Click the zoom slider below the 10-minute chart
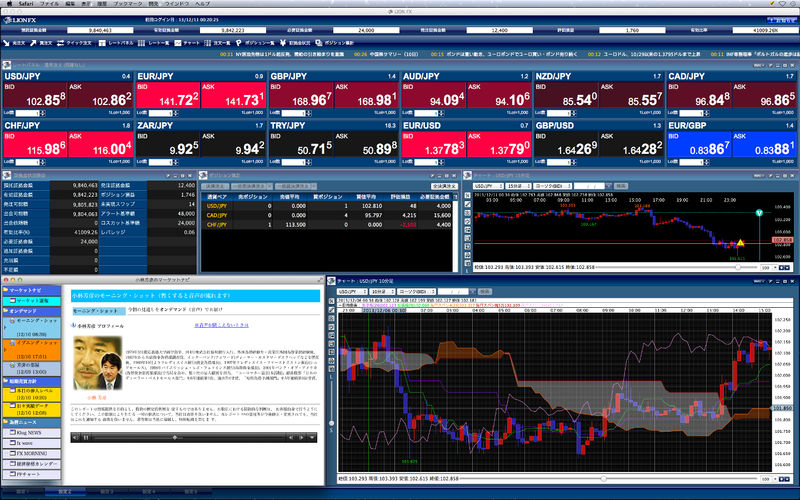 coord(603,479)
